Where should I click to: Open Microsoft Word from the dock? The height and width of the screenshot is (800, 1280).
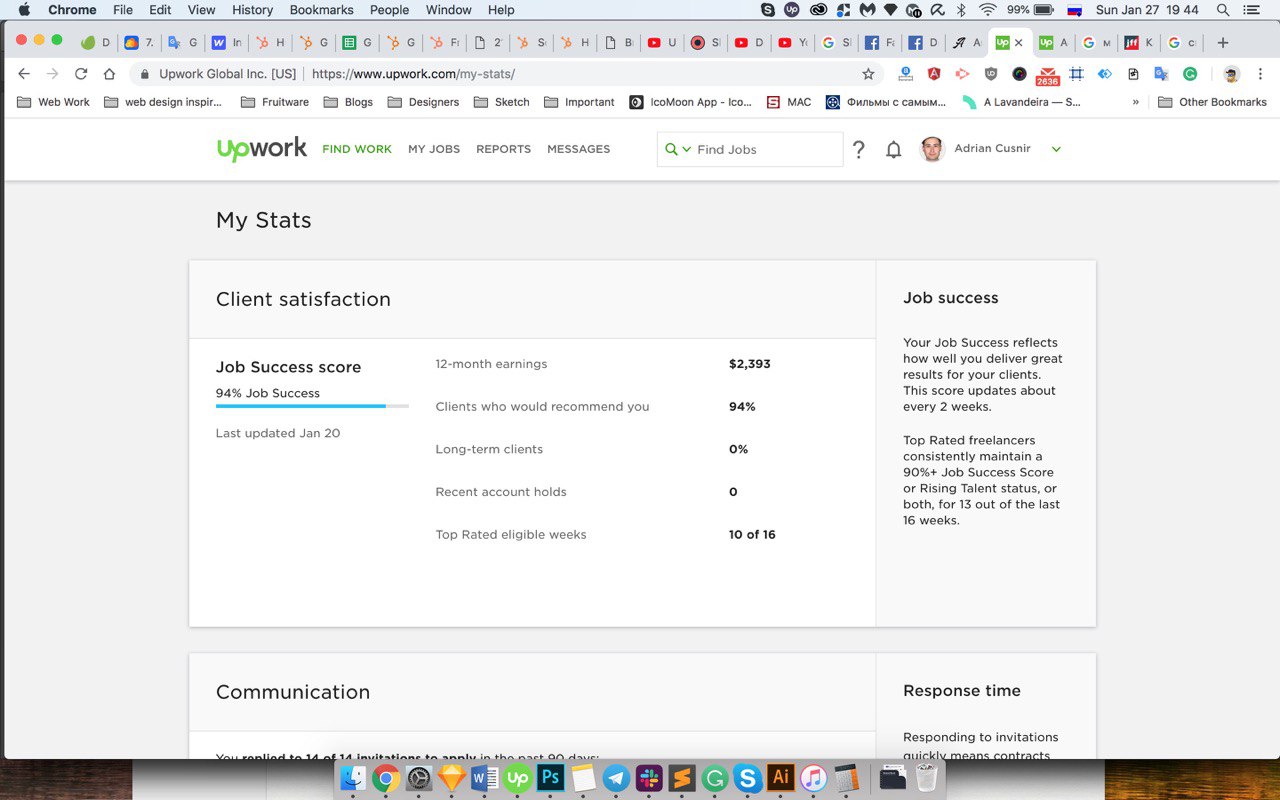tap(485, 778)
